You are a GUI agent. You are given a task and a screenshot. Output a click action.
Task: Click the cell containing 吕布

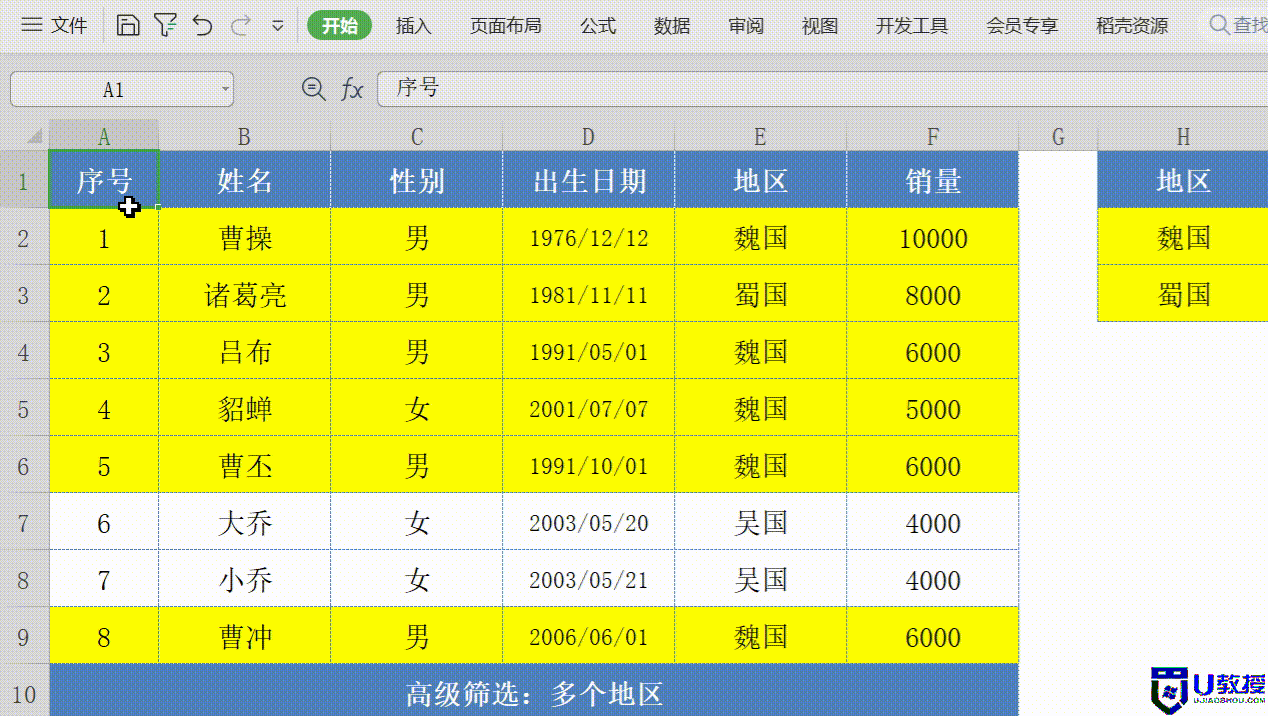(244, 351)
